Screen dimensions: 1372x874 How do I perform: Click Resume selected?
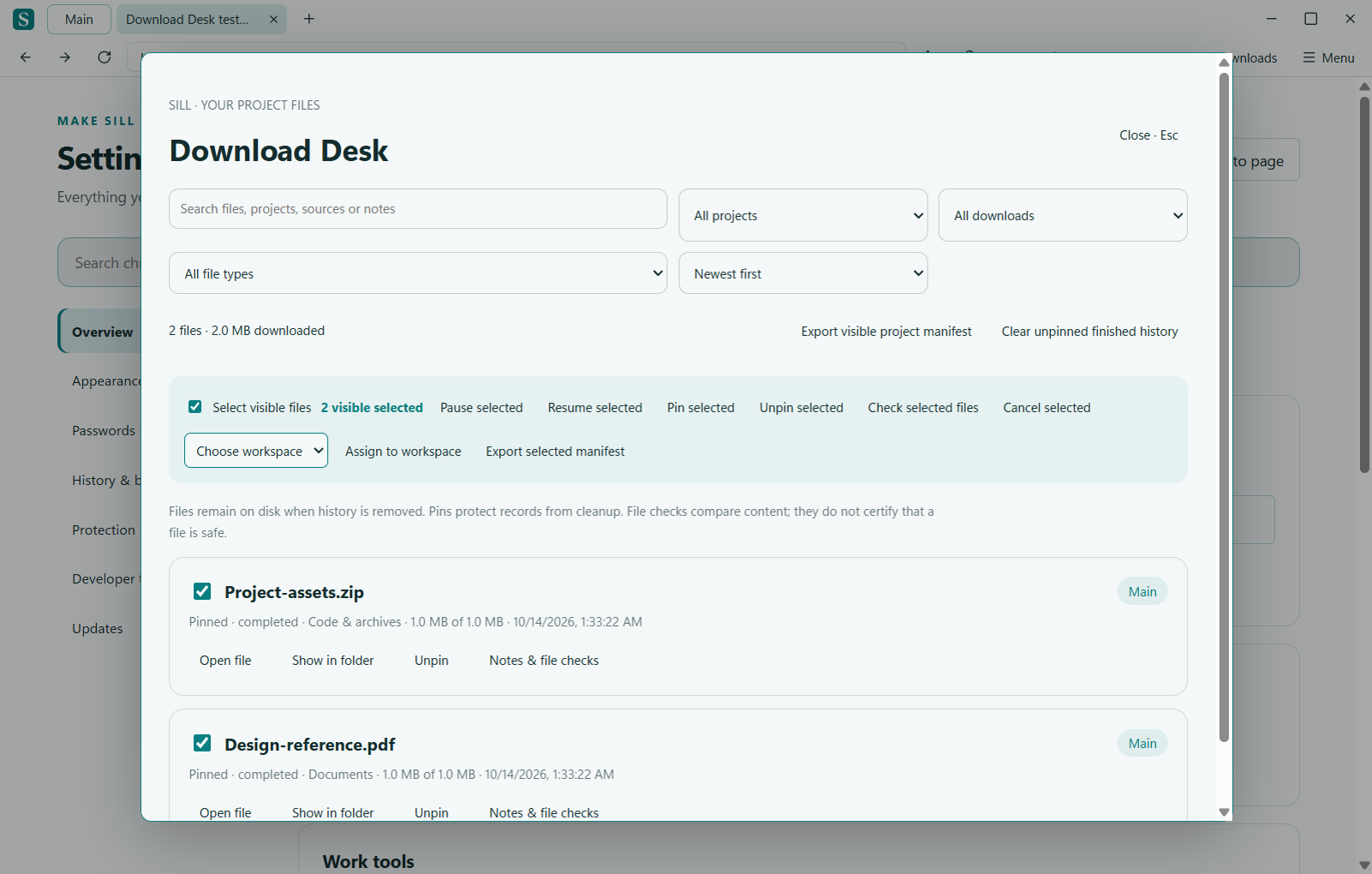595,408
